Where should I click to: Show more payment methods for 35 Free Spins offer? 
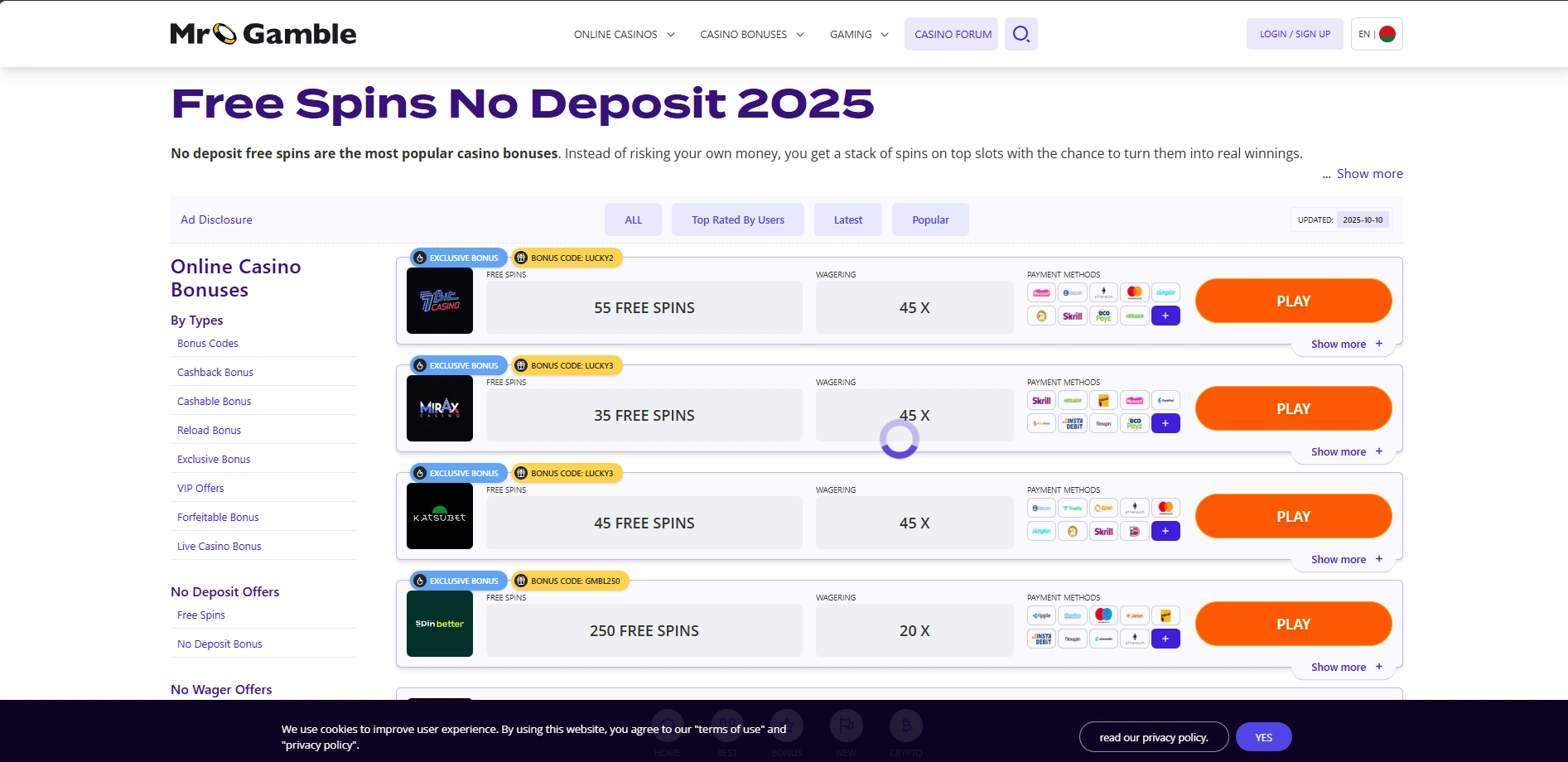point(1165,423)
